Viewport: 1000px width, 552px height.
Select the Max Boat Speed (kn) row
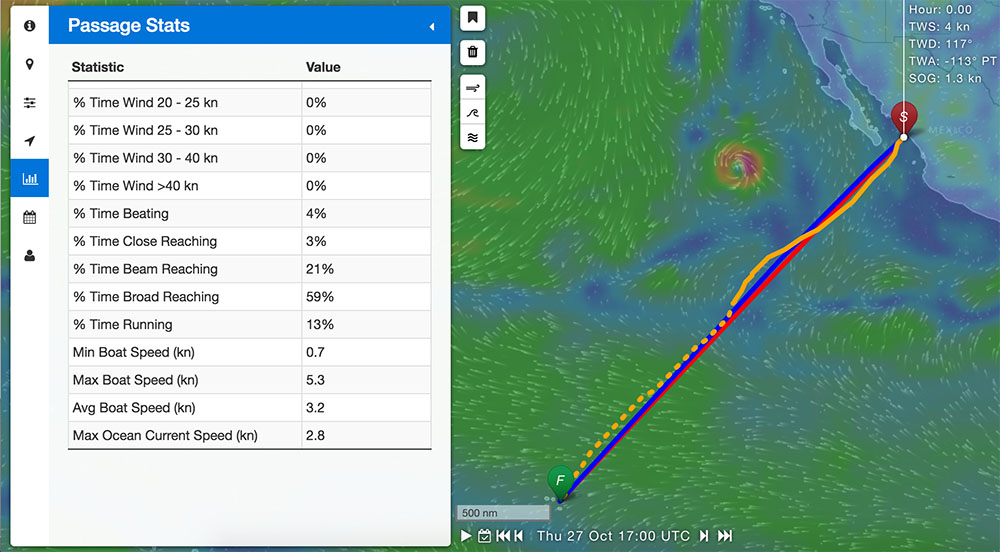(249, 380)
